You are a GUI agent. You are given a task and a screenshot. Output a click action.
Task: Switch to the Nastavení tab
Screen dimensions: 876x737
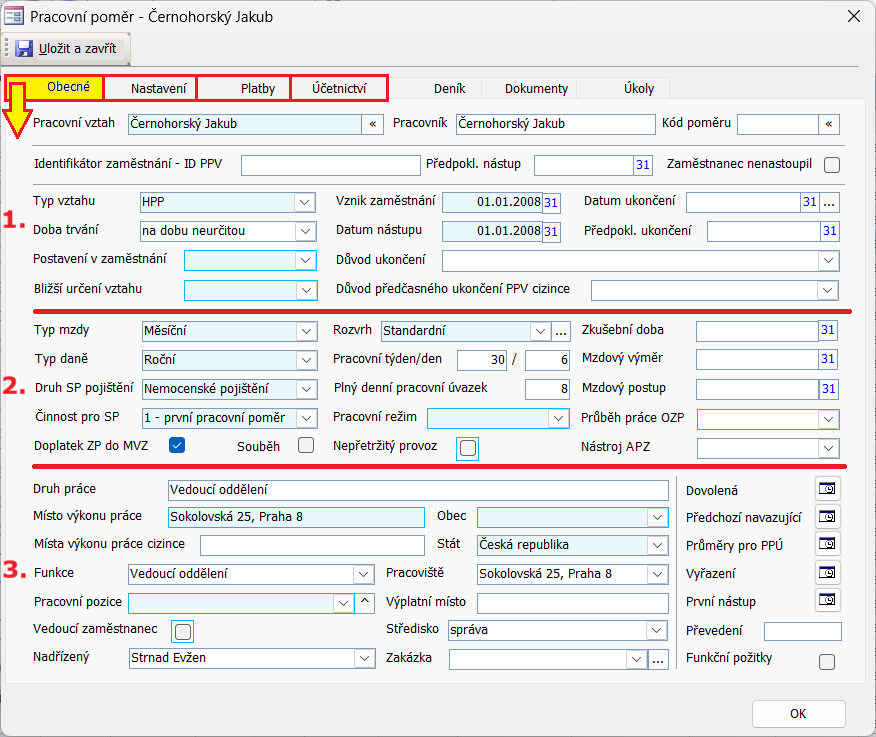[x=158, y=89]
